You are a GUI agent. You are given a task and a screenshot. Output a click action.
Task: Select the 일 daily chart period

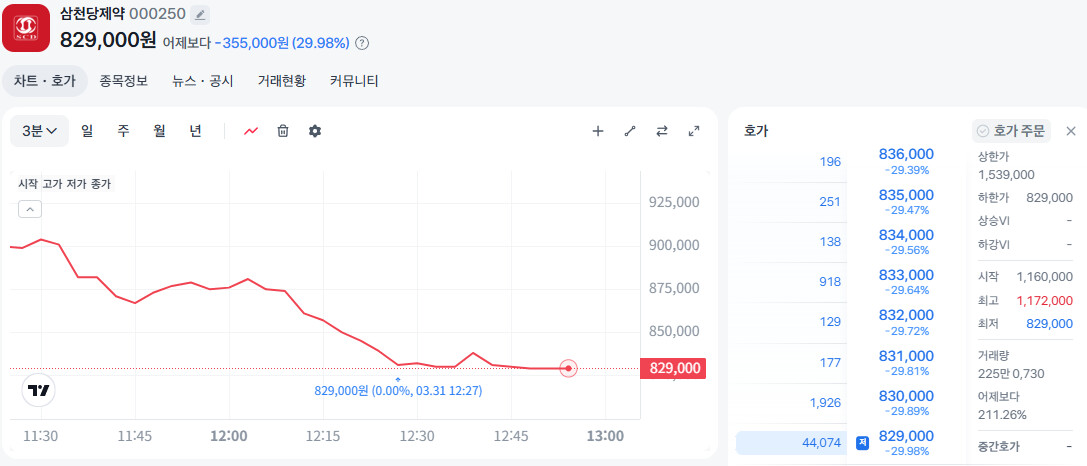tap(87, 131)
